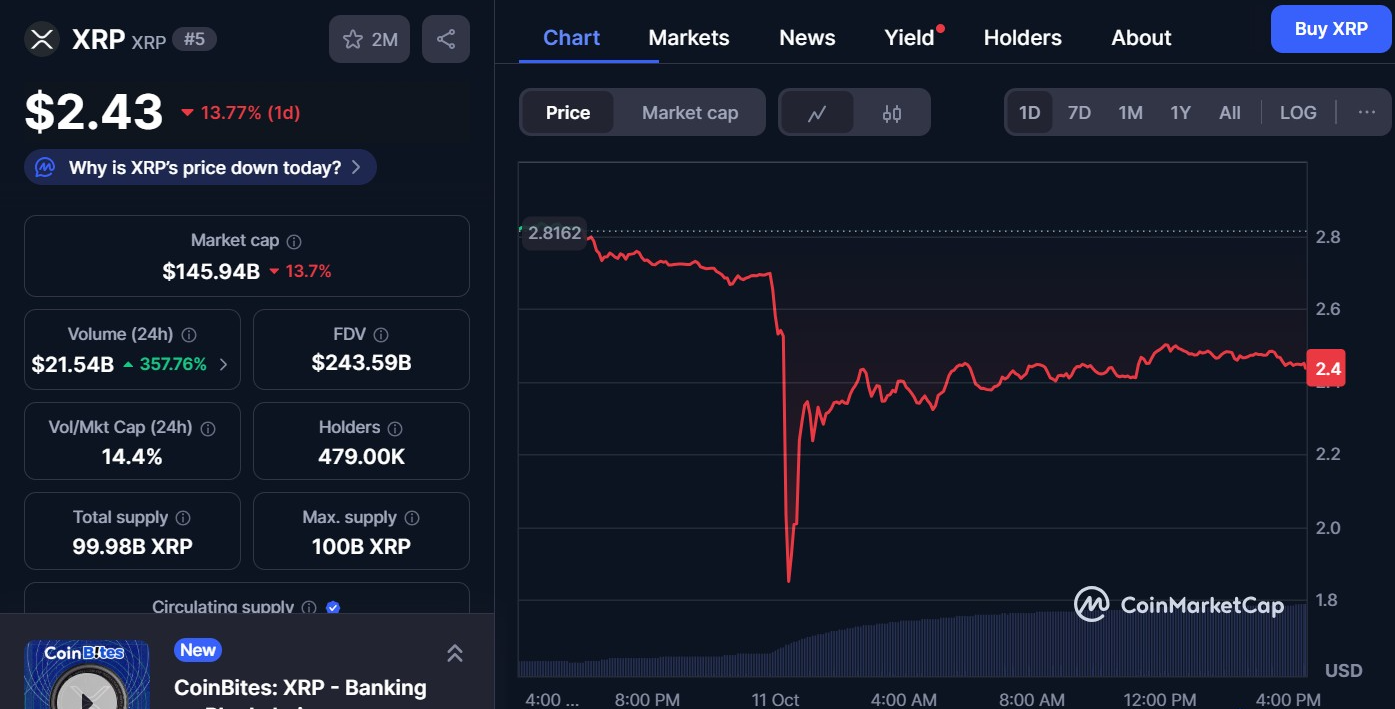Click the red 2.4 current price marker

tap(1328, 369)
